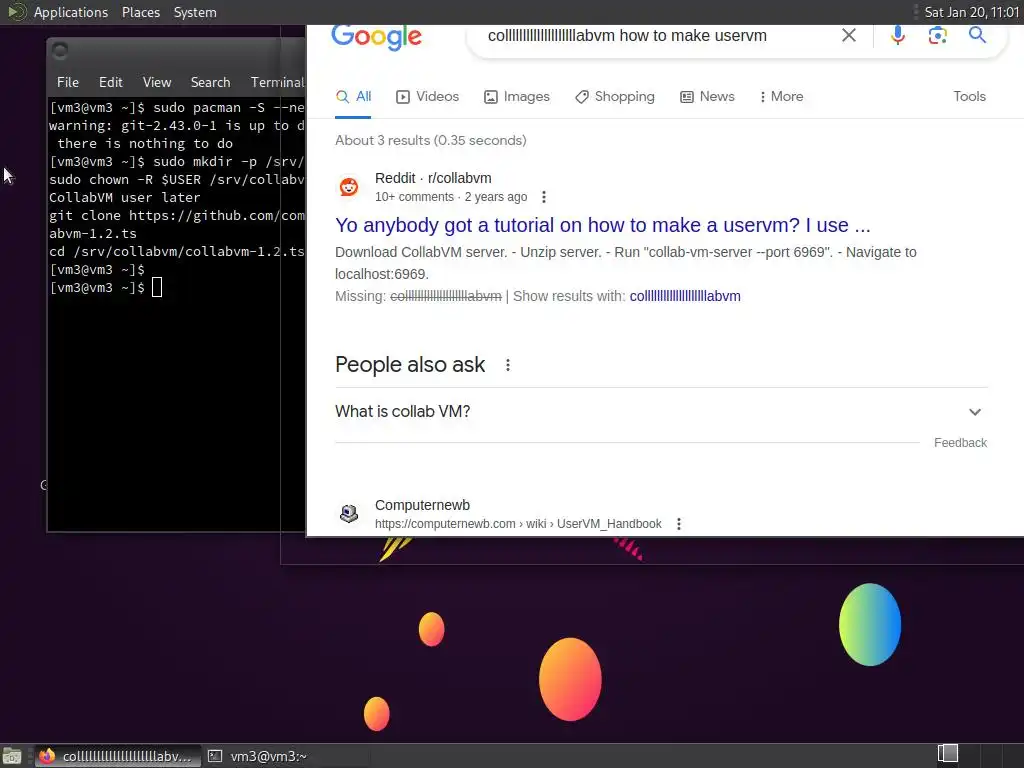Screen dimensions: 1024x768
Task: Open options dots beside Reddit result
Action: pos(544,197)
